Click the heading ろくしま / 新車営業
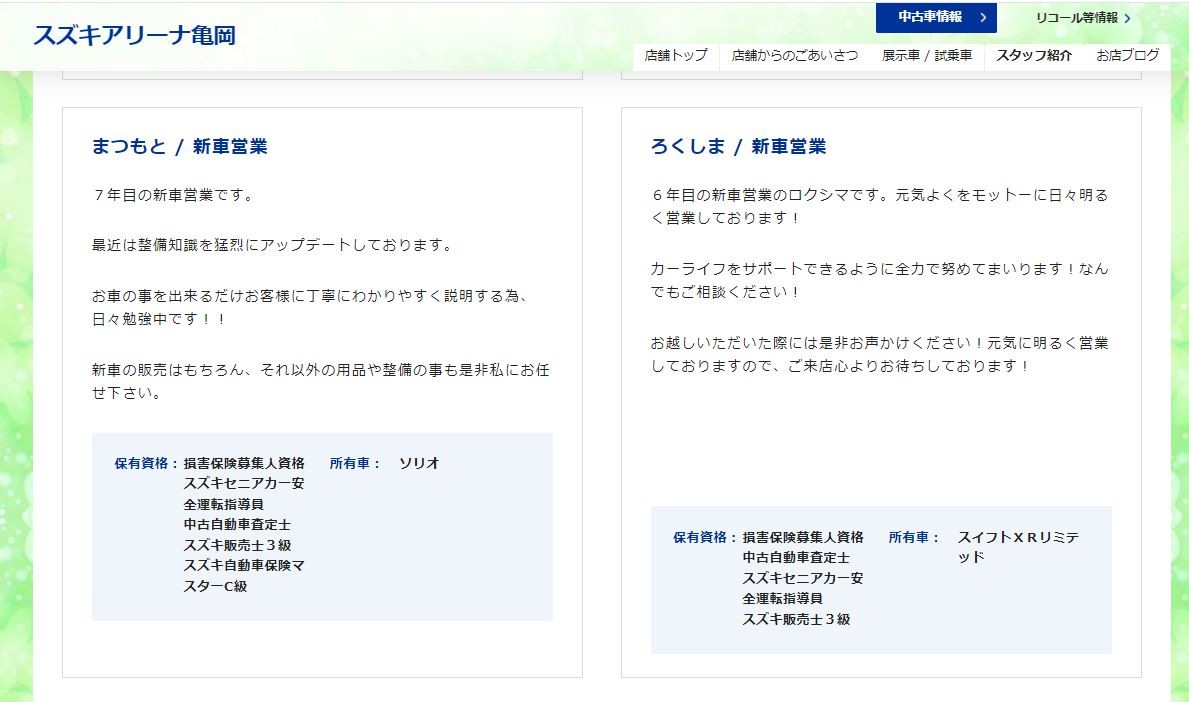 click(739, 146)
